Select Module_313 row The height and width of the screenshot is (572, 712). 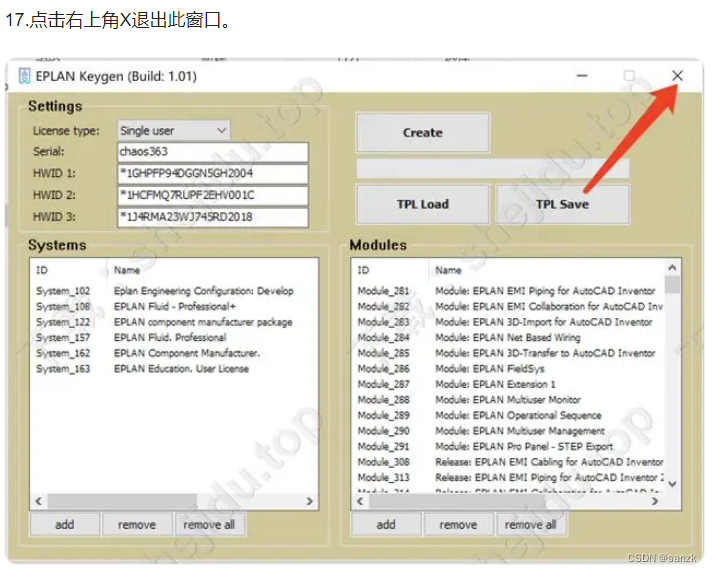point(510,478)
